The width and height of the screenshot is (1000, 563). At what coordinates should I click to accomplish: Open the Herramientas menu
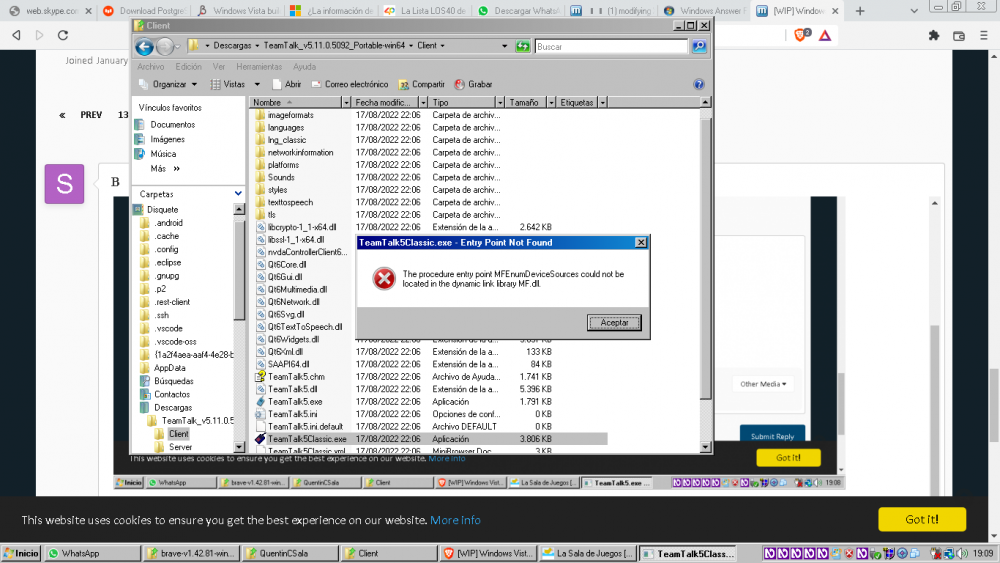coord(258,67)
